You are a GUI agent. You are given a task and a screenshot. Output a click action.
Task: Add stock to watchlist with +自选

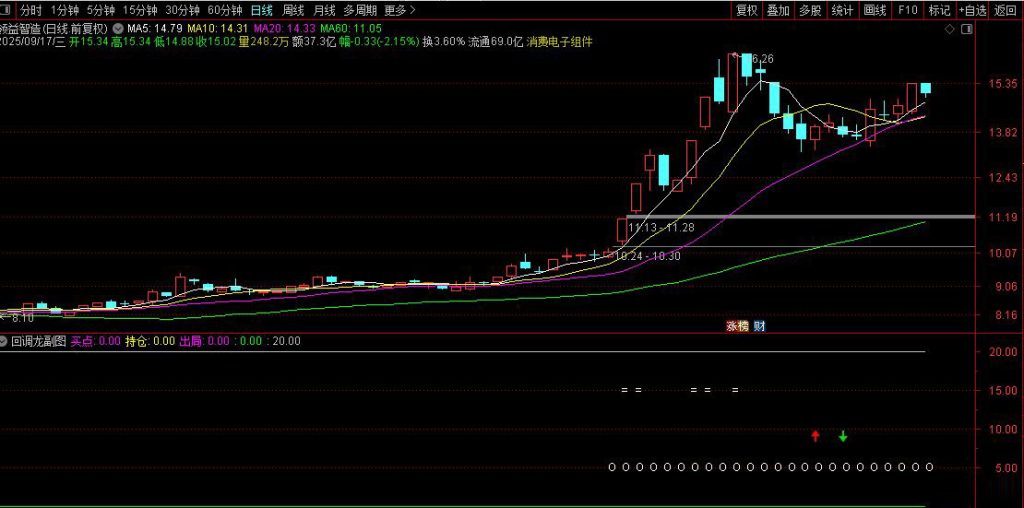coord(972,10)
